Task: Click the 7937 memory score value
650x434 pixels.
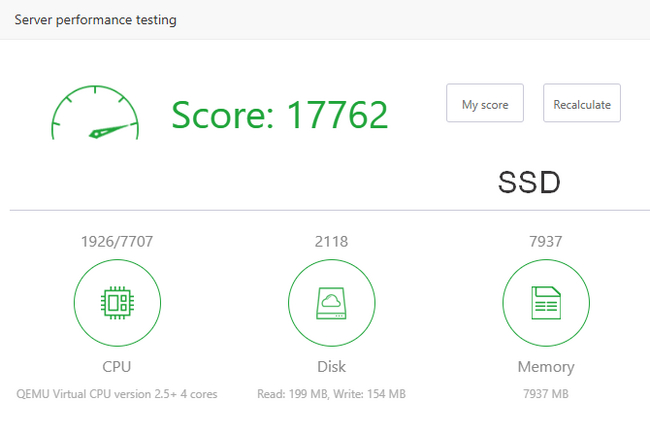Action: [x=545, y=241]
